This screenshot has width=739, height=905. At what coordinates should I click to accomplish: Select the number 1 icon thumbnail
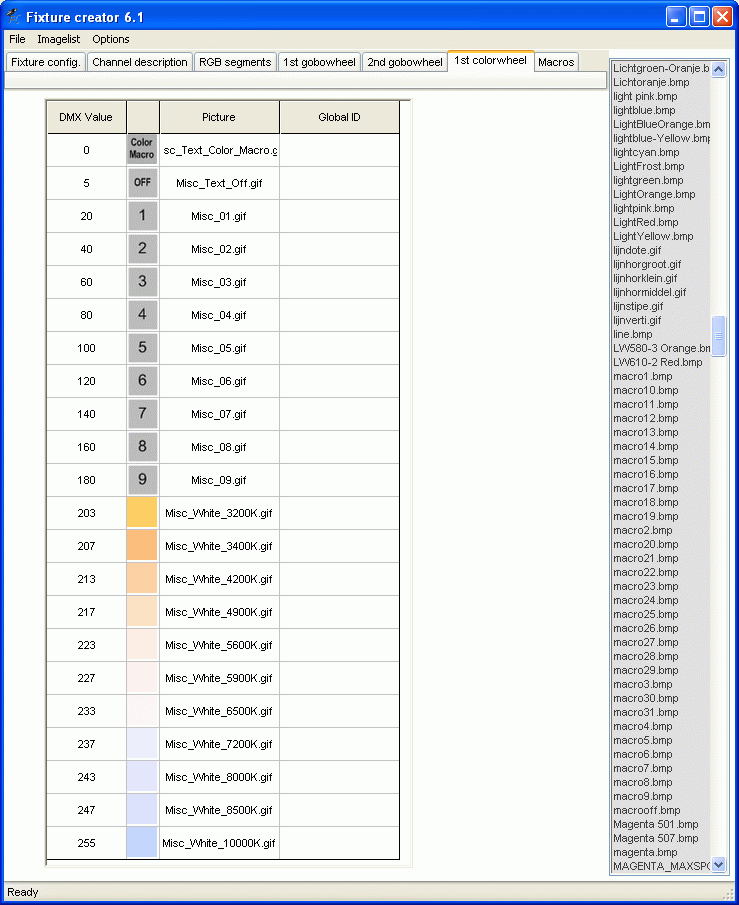pyautogui.click(x=142, y=216)
